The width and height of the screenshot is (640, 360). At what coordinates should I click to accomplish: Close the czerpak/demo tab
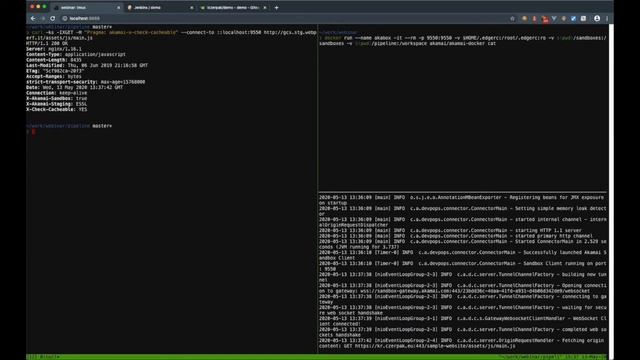(264, 7)
